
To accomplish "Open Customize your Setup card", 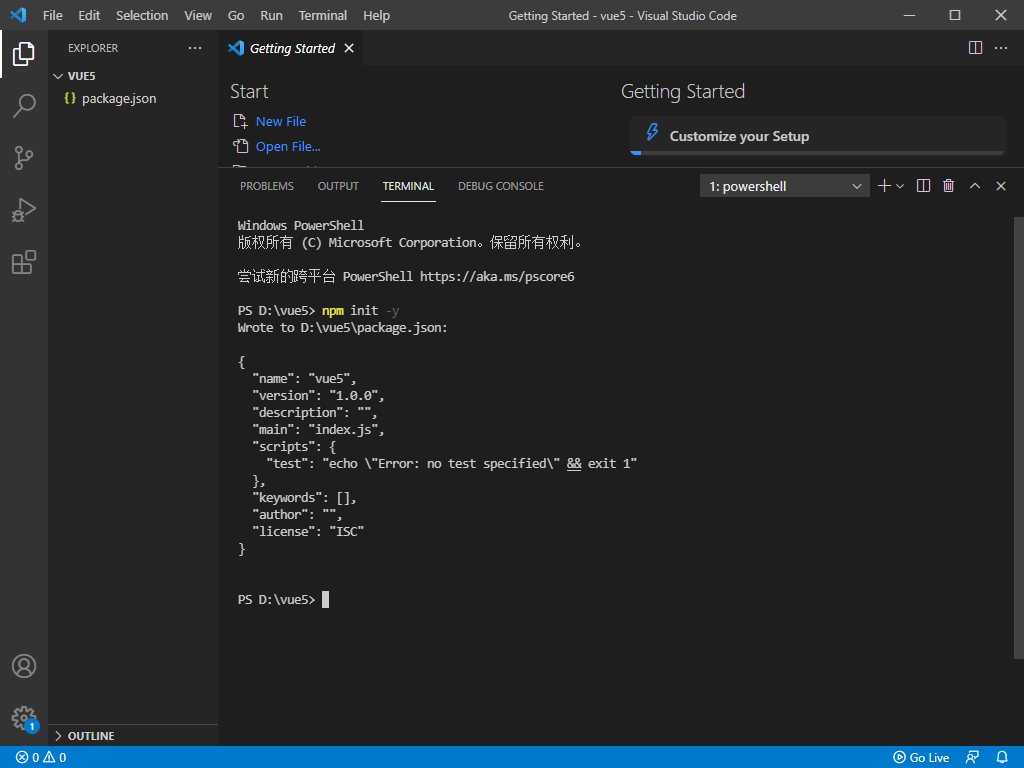I will pyautogui.click(x=818, y=136).
